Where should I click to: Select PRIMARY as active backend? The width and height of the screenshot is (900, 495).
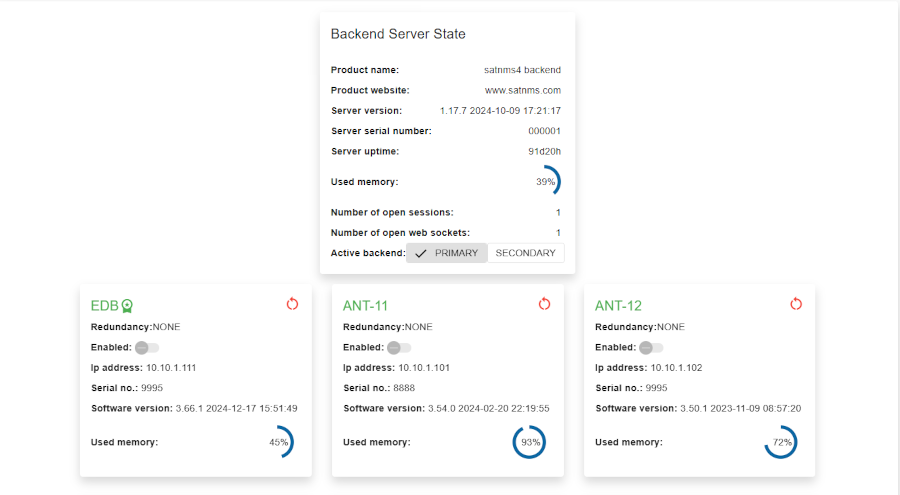(447, 253)
